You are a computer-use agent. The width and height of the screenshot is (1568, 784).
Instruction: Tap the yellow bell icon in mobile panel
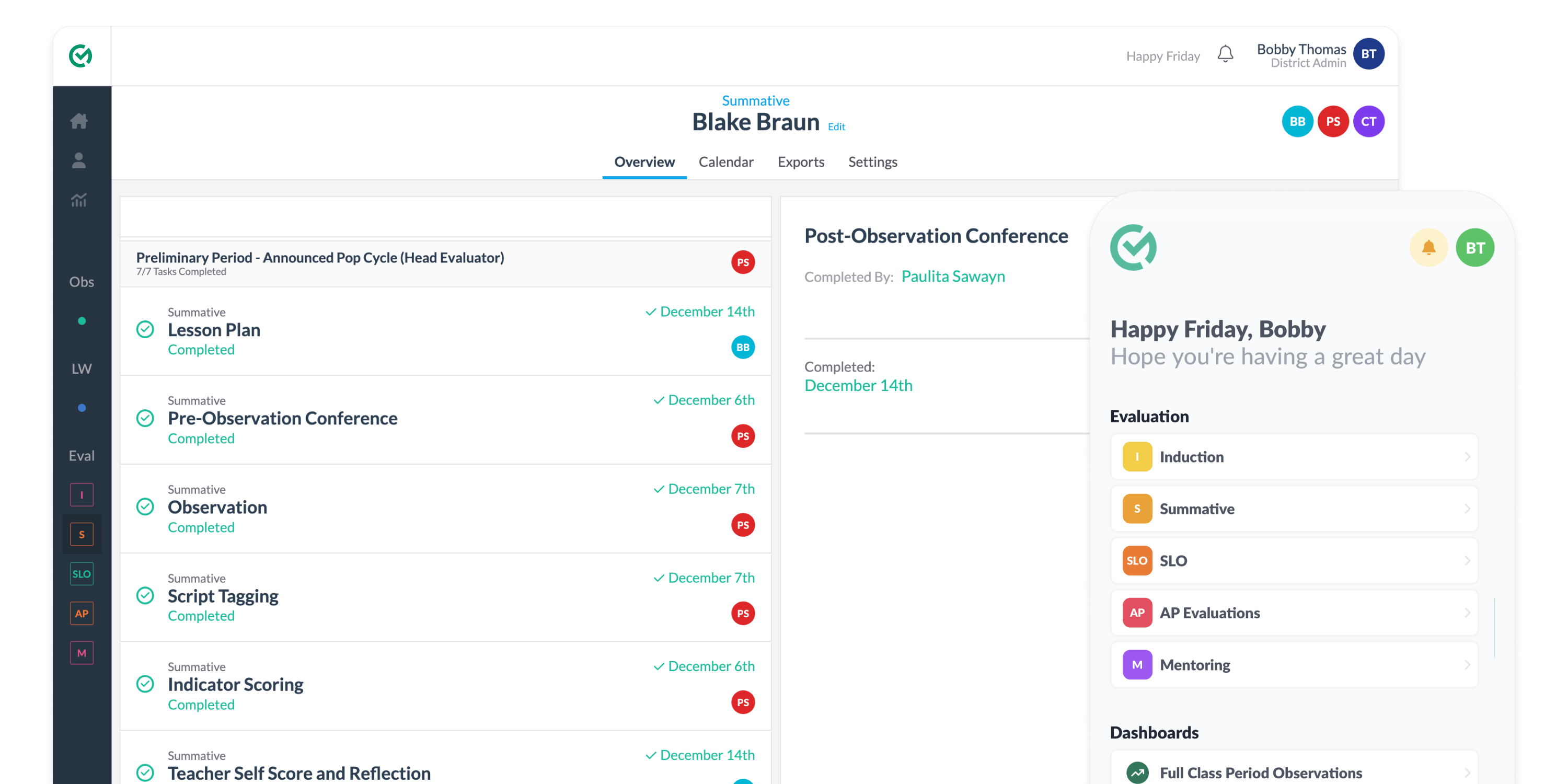[1428, 248]
